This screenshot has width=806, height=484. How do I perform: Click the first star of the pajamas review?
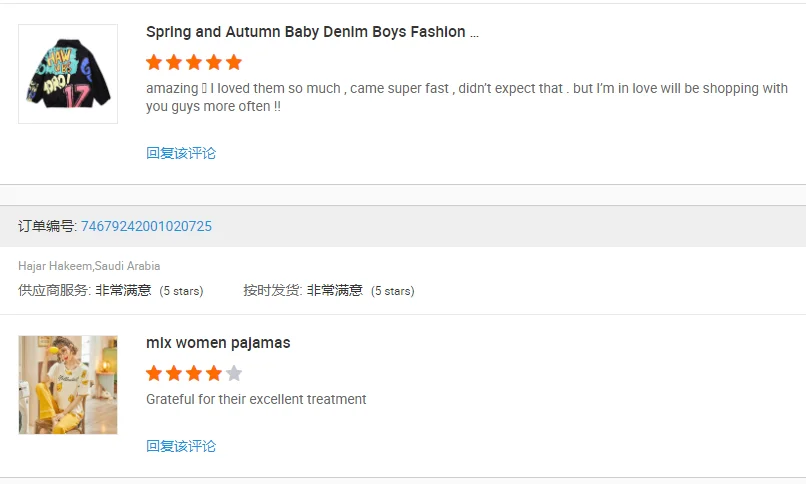[154, 373]
